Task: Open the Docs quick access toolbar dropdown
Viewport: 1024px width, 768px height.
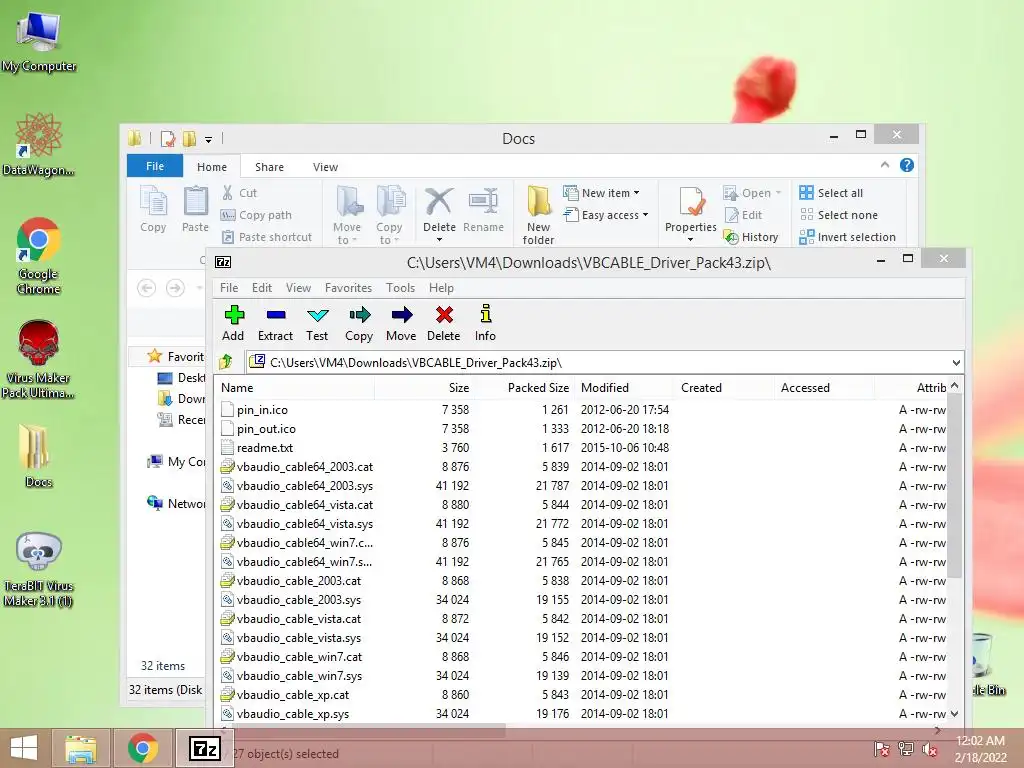Action: pyautogui.click(x=208, y=139)
